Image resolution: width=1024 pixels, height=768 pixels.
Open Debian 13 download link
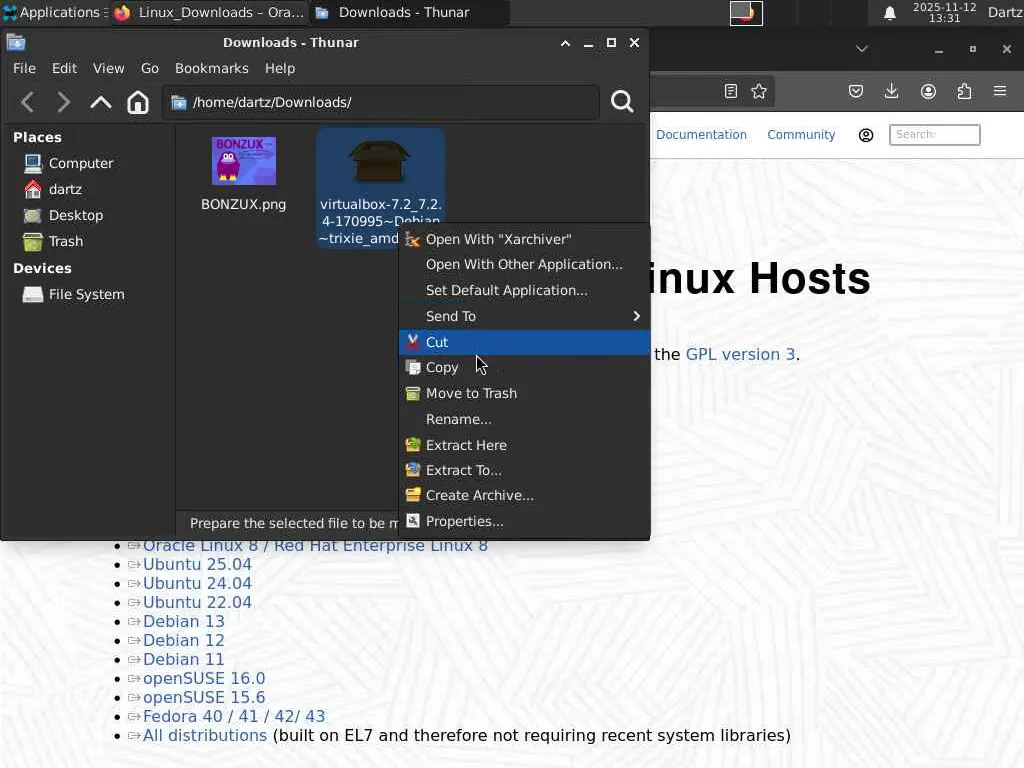point(184,622)
